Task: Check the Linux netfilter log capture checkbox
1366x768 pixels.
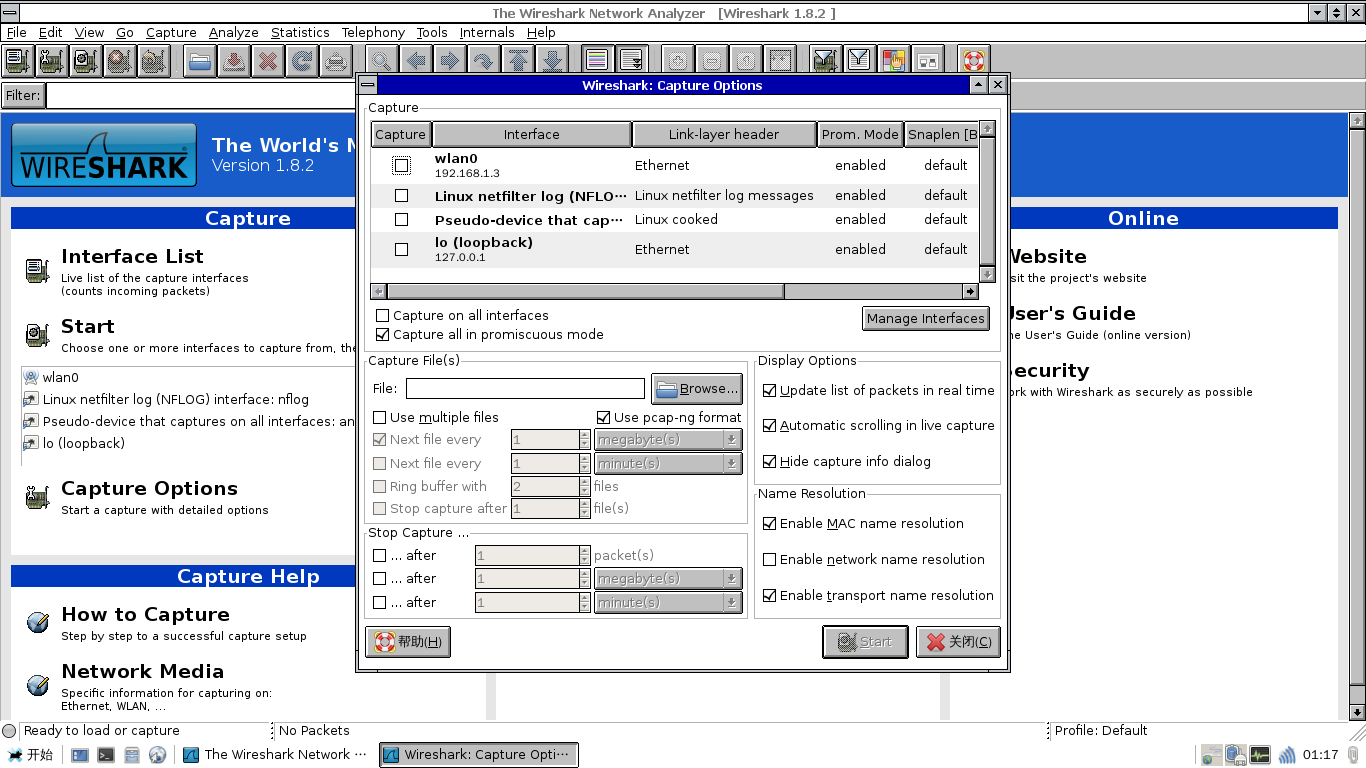Action: pyautogui.click(x=401, y=196)
